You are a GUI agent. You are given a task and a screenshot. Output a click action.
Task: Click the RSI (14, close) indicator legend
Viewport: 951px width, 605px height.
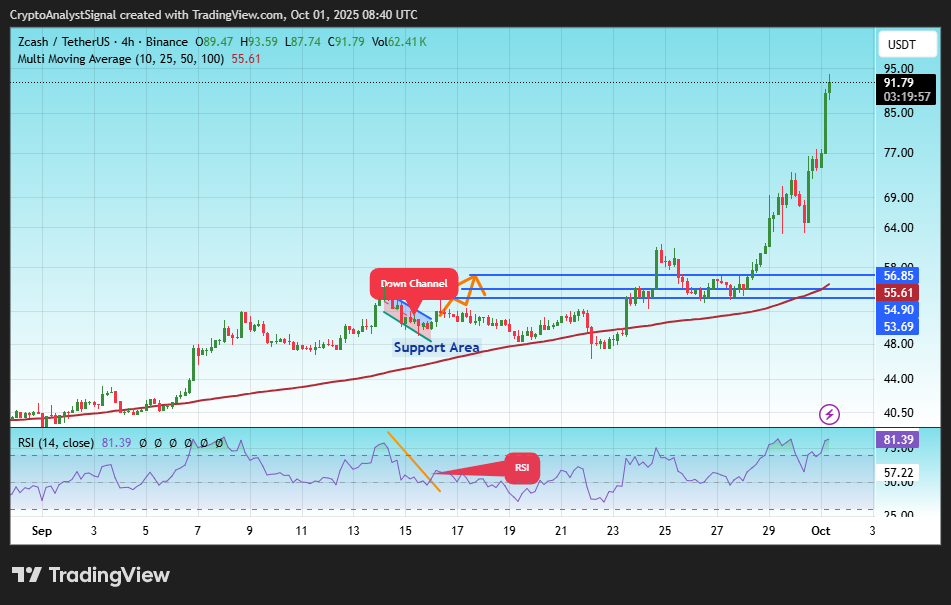(x=56, y=443)
